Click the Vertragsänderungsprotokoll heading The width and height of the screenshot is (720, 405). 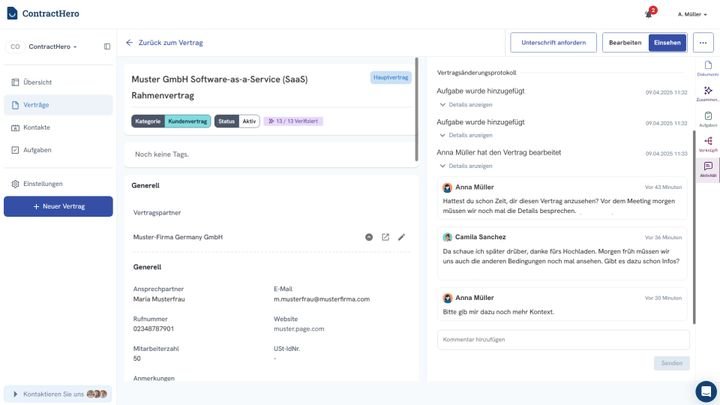pyautogui.click(x=476, y=73)
